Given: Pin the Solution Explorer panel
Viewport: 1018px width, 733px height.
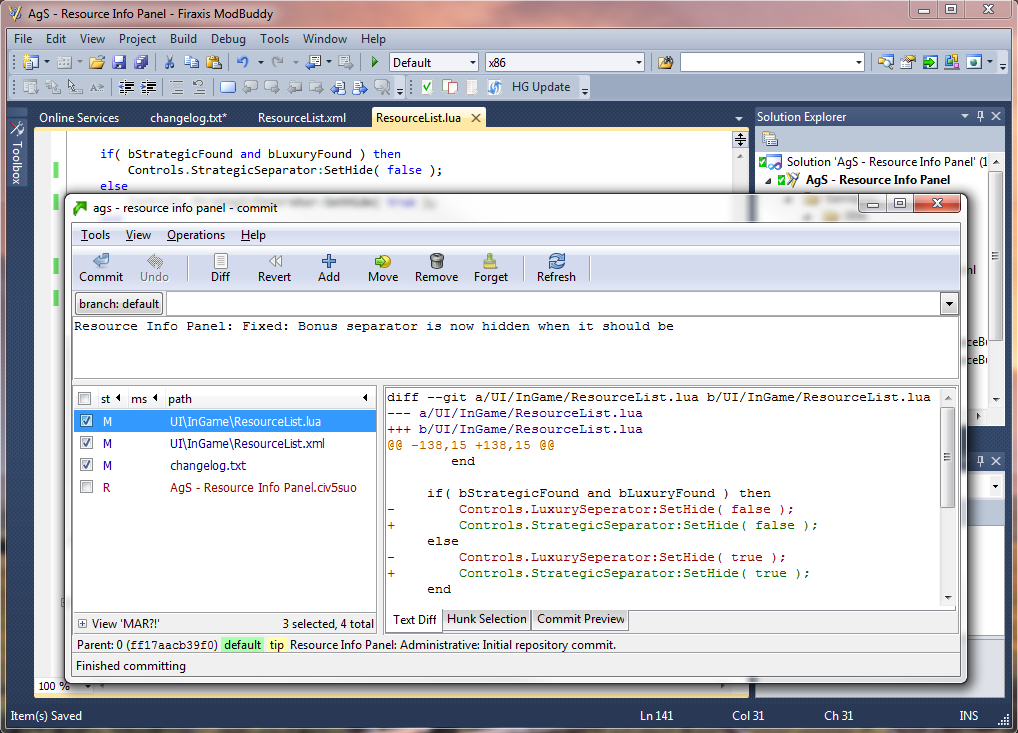Looking at the screenshot, I should pos(980,116).
